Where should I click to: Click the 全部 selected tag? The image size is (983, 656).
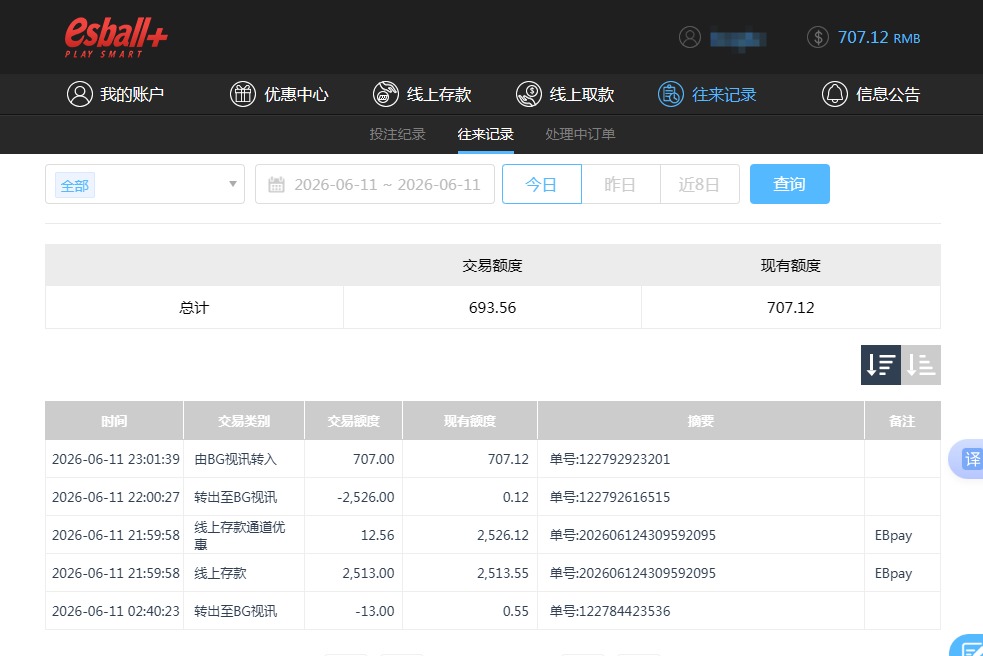click(x=75, y=186)
